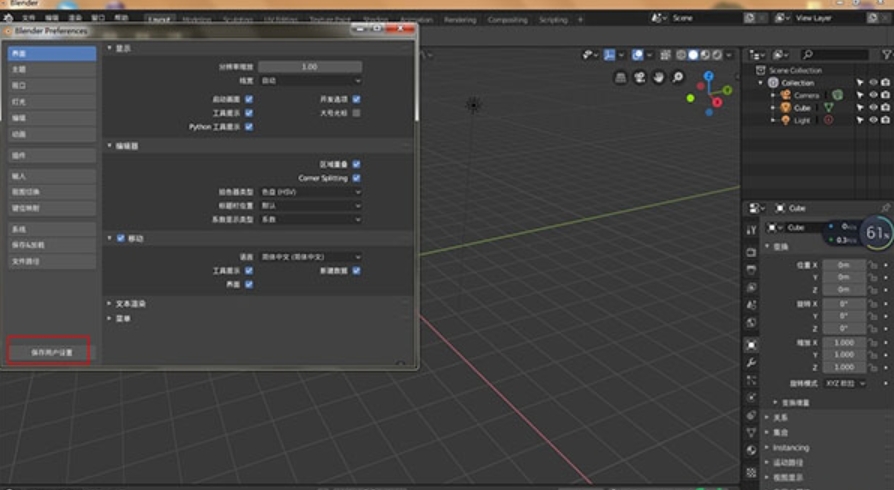
Task: Open the Tool properties tab
Action: 751,230
